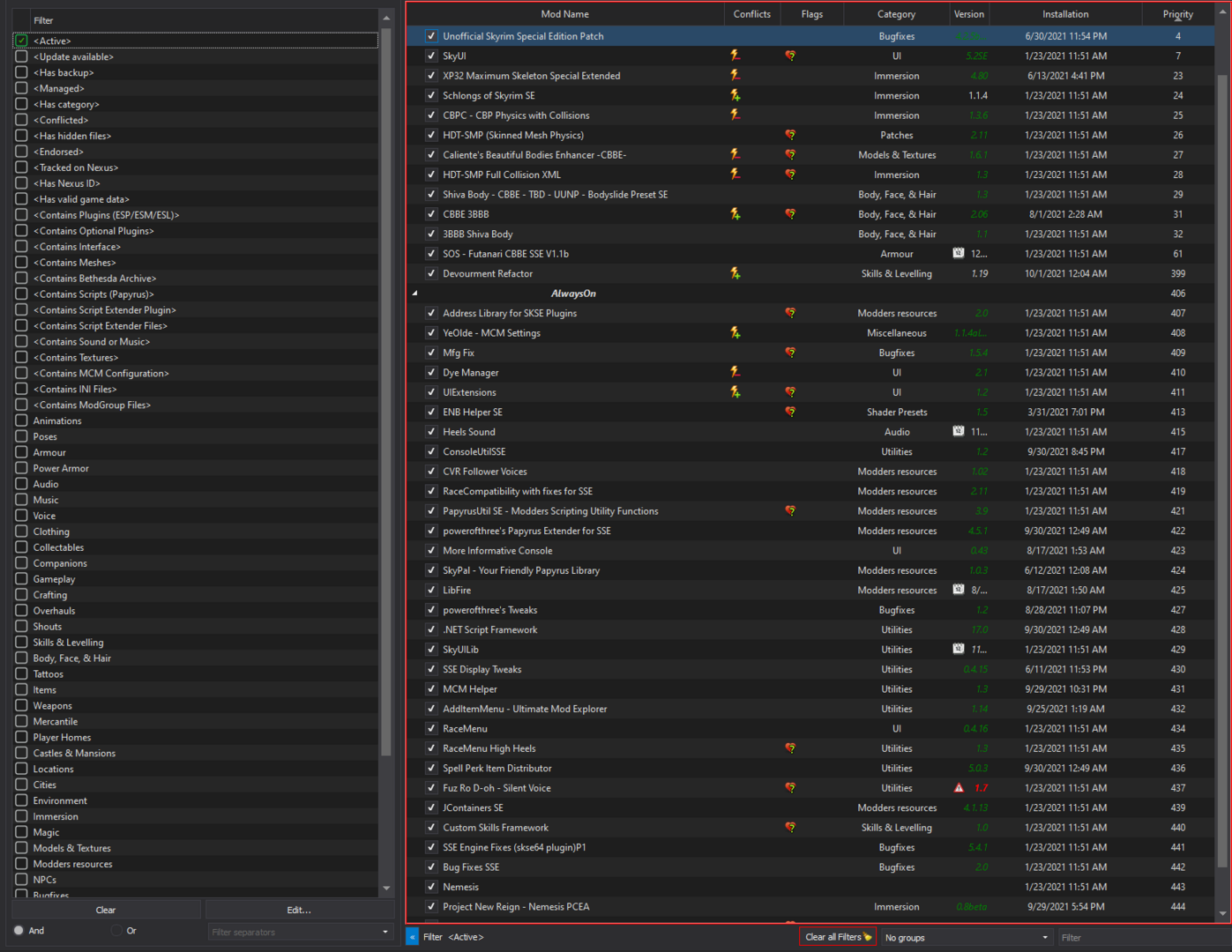Sort by the Priority column header
Viewport: 1232px width, 952px height.
[x=1177, y=14]
